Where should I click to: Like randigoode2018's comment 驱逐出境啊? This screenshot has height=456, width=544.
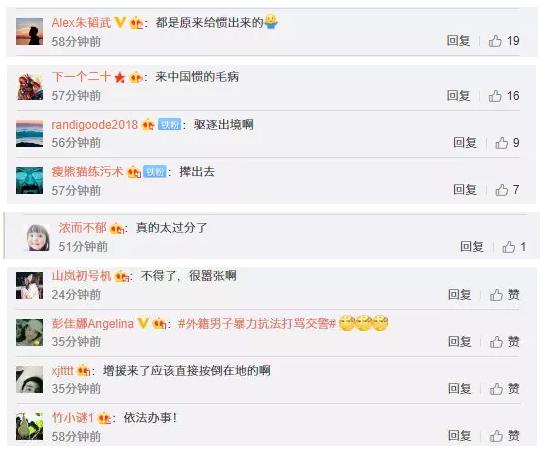click(x=501, y=143)
